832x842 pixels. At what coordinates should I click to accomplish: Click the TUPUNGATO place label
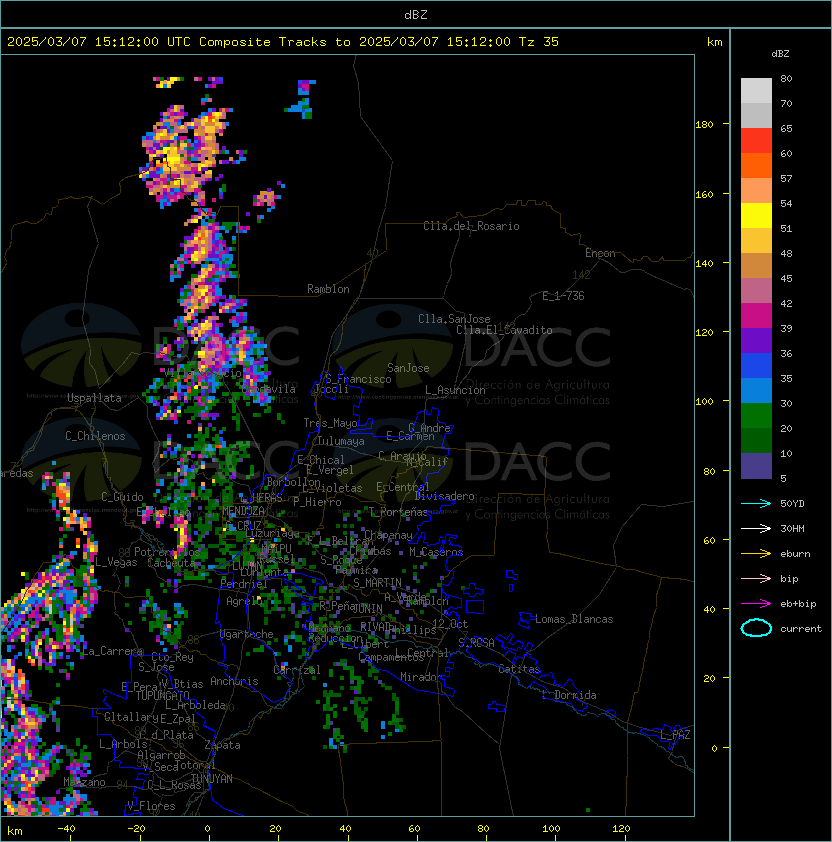pos(162,695)
